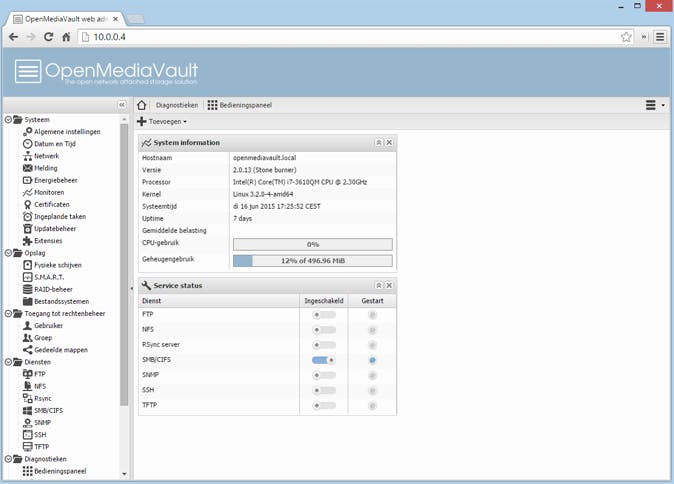Open Updatebeheer icon

point(28,228)
